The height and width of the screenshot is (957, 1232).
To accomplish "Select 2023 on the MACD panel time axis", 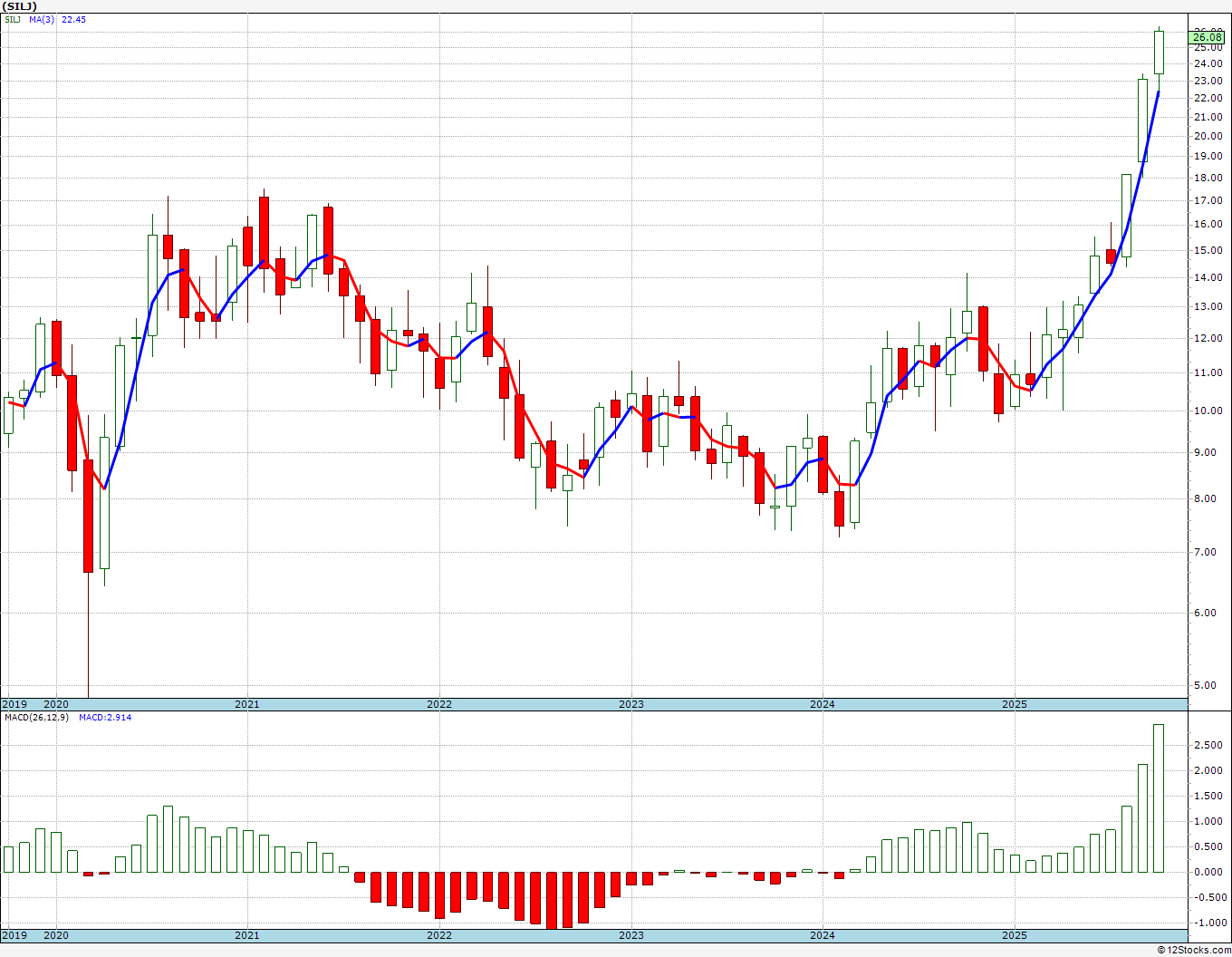I will (x=631, y=935).
